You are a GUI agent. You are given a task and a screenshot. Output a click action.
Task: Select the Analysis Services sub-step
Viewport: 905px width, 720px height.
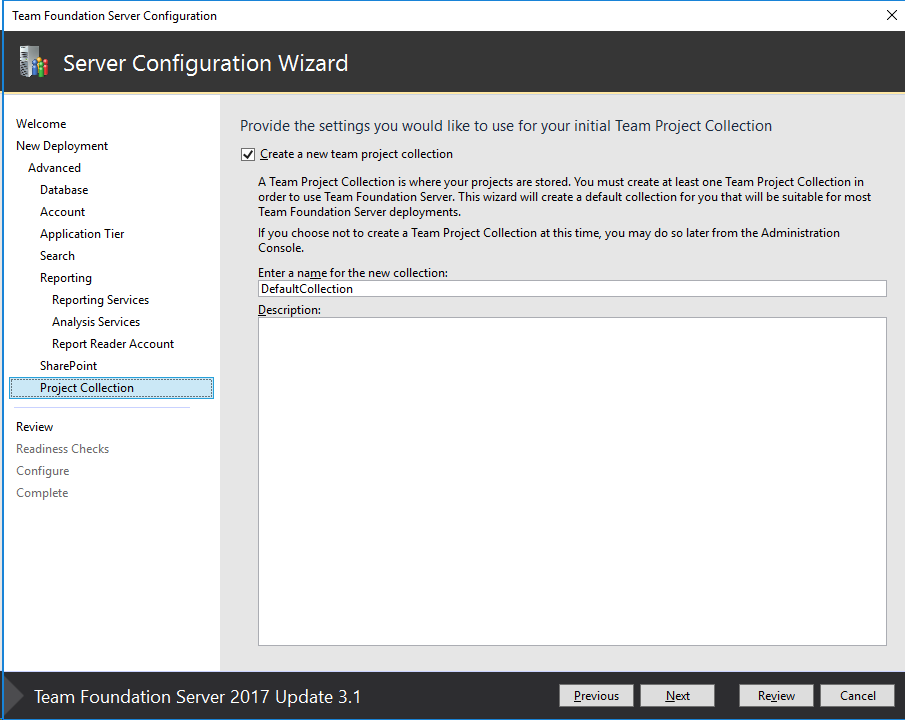click(95, 321)
